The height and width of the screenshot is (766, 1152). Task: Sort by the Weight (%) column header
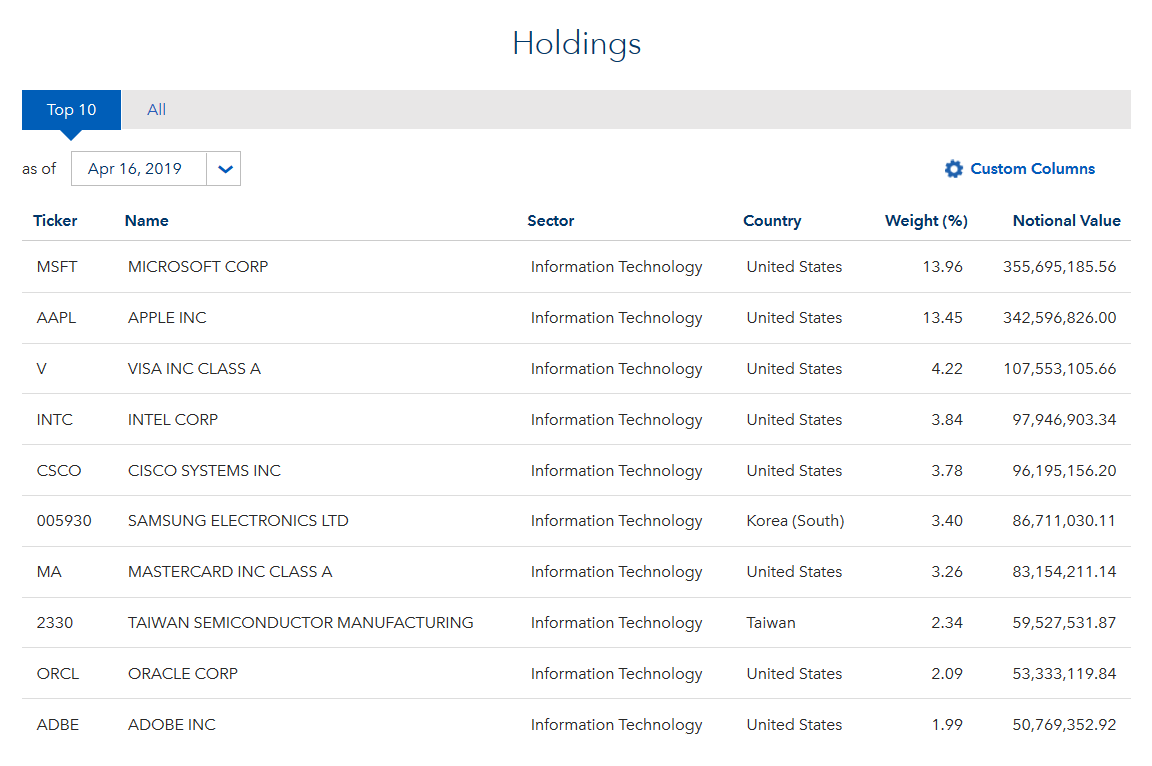click(x=926, y=220)
